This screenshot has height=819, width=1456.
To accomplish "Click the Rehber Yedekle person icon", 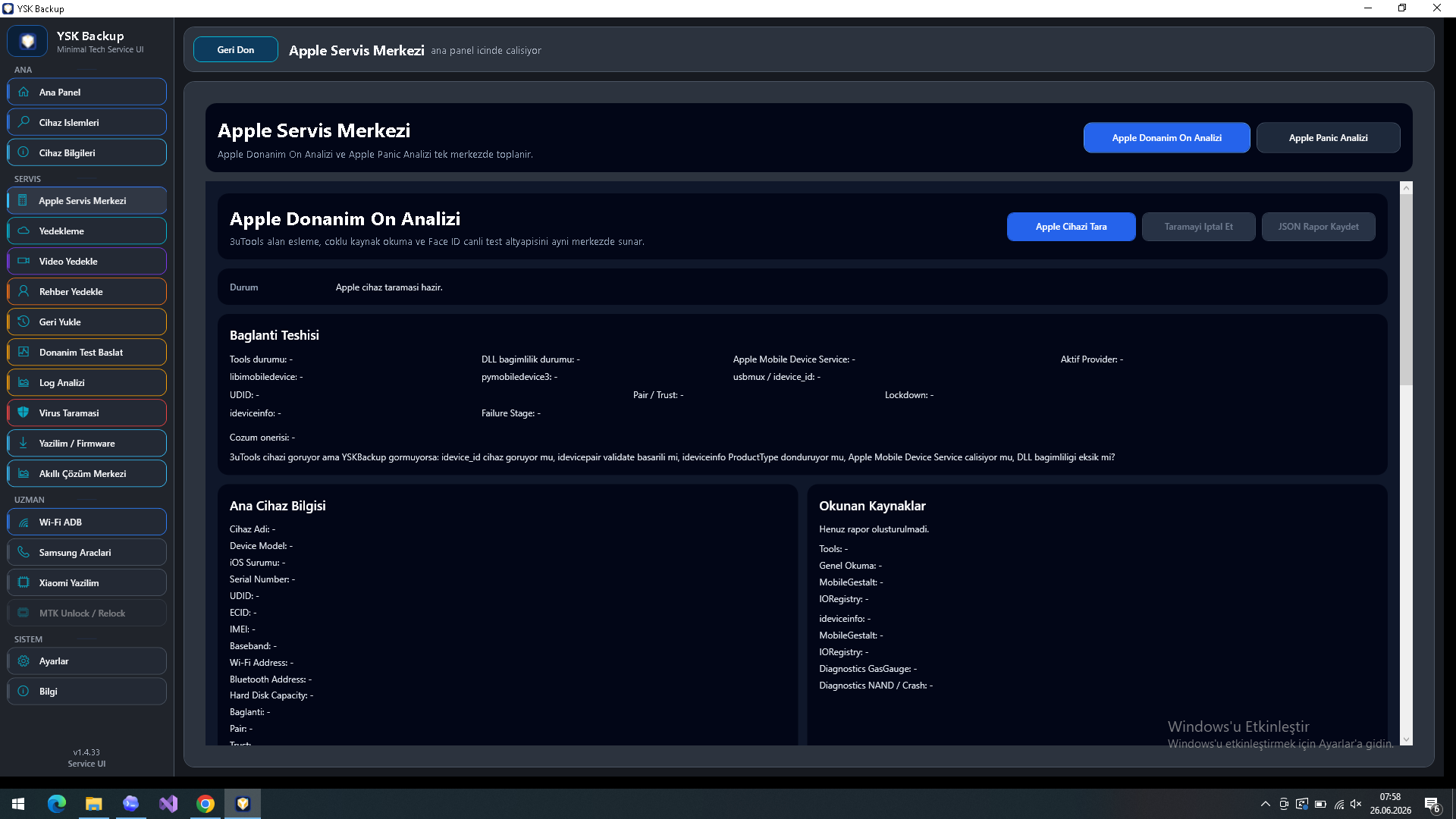I will pos(24,292).
